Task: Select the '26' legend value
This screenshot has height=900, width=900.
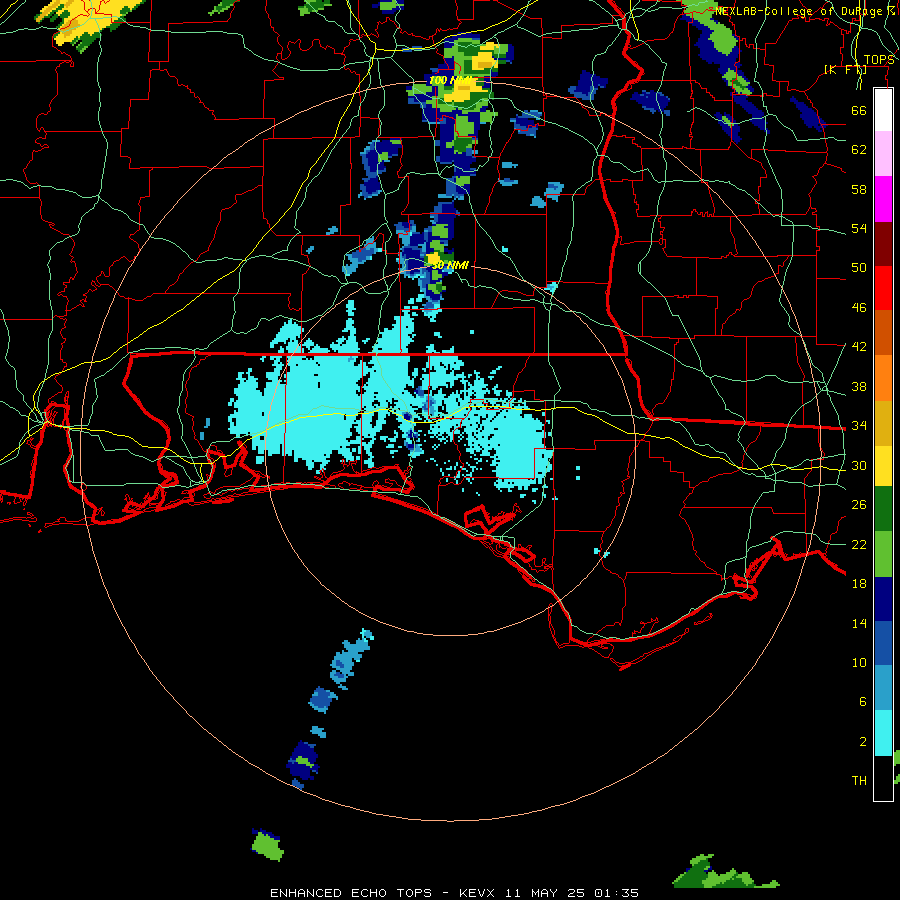Action: 859,505
